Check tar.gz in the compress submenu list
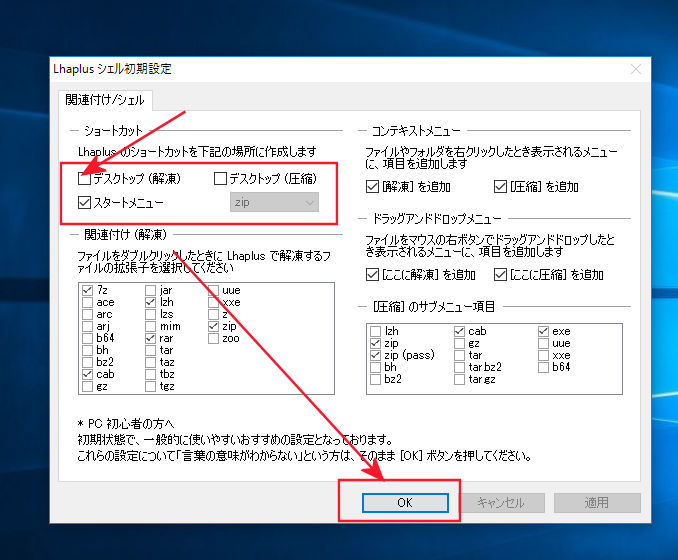678x560 pixels. click(x=459, y=379)
